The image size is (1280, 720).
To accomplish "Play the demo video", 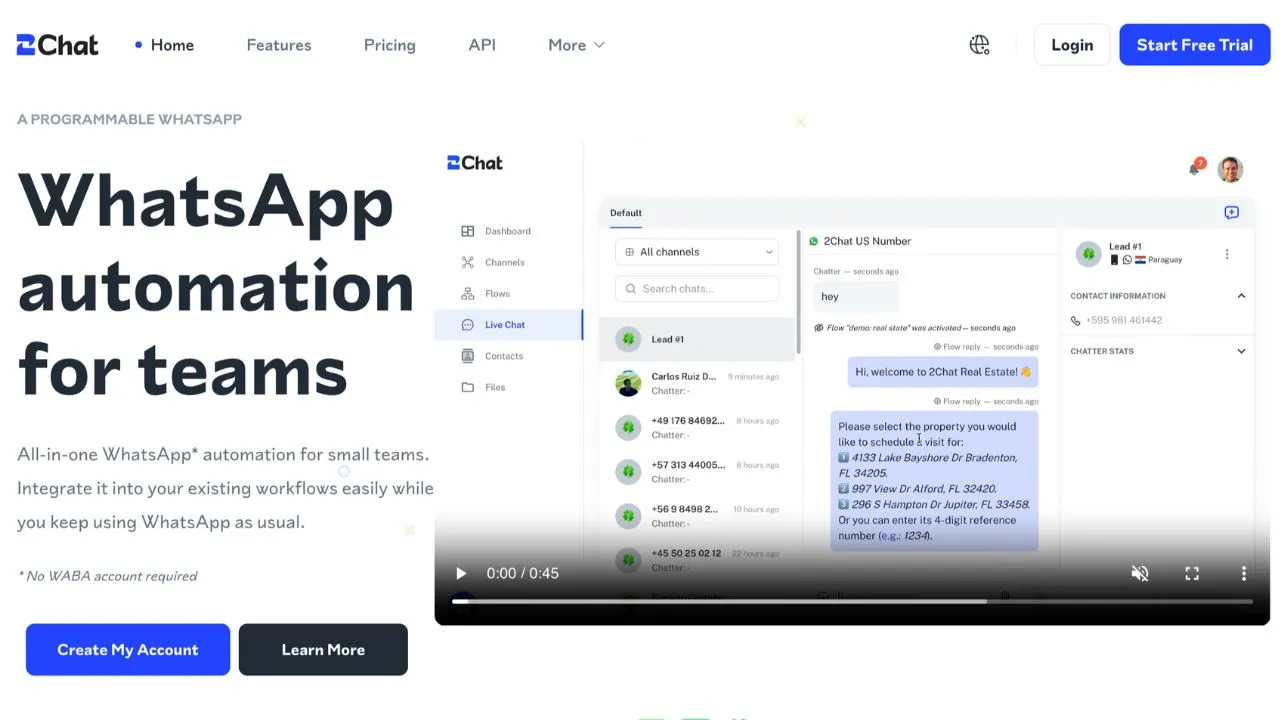I will [x=461, y=573].
